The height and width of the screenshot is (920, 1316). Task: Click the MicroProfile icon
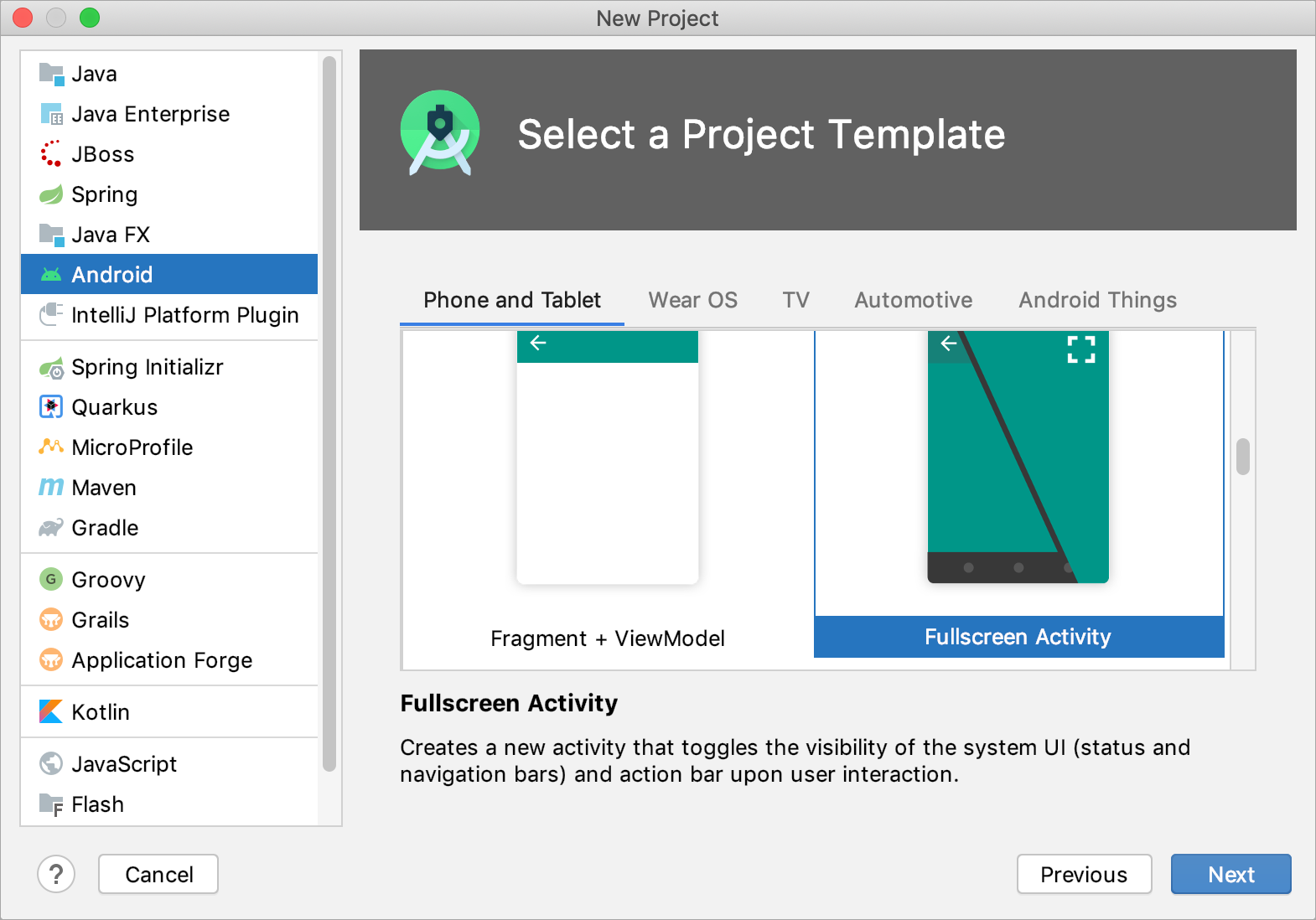tap(51, 447)
